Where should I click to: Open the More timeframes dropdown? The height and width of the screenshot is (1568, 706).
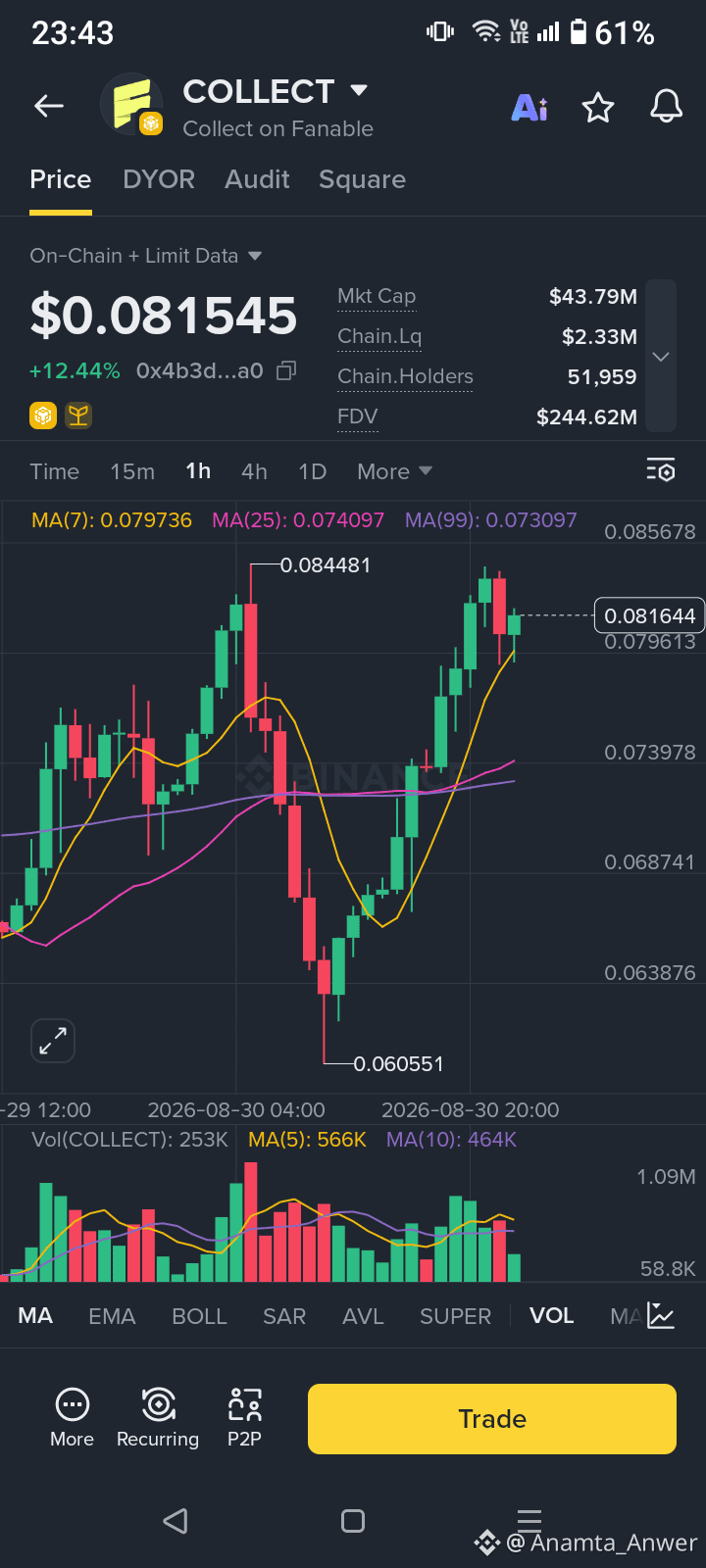[x=394, y=471]
